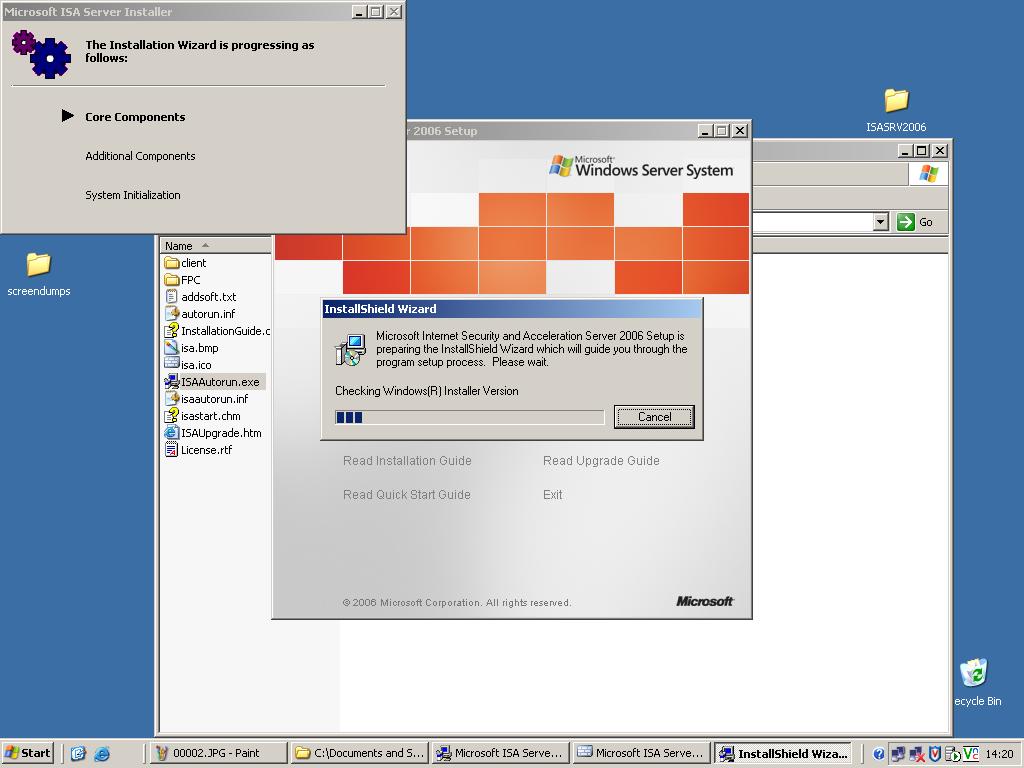The image size is (1024, 768).
Task: Select the isa.bmp image file icon
Action: click(x=171, y=347)
